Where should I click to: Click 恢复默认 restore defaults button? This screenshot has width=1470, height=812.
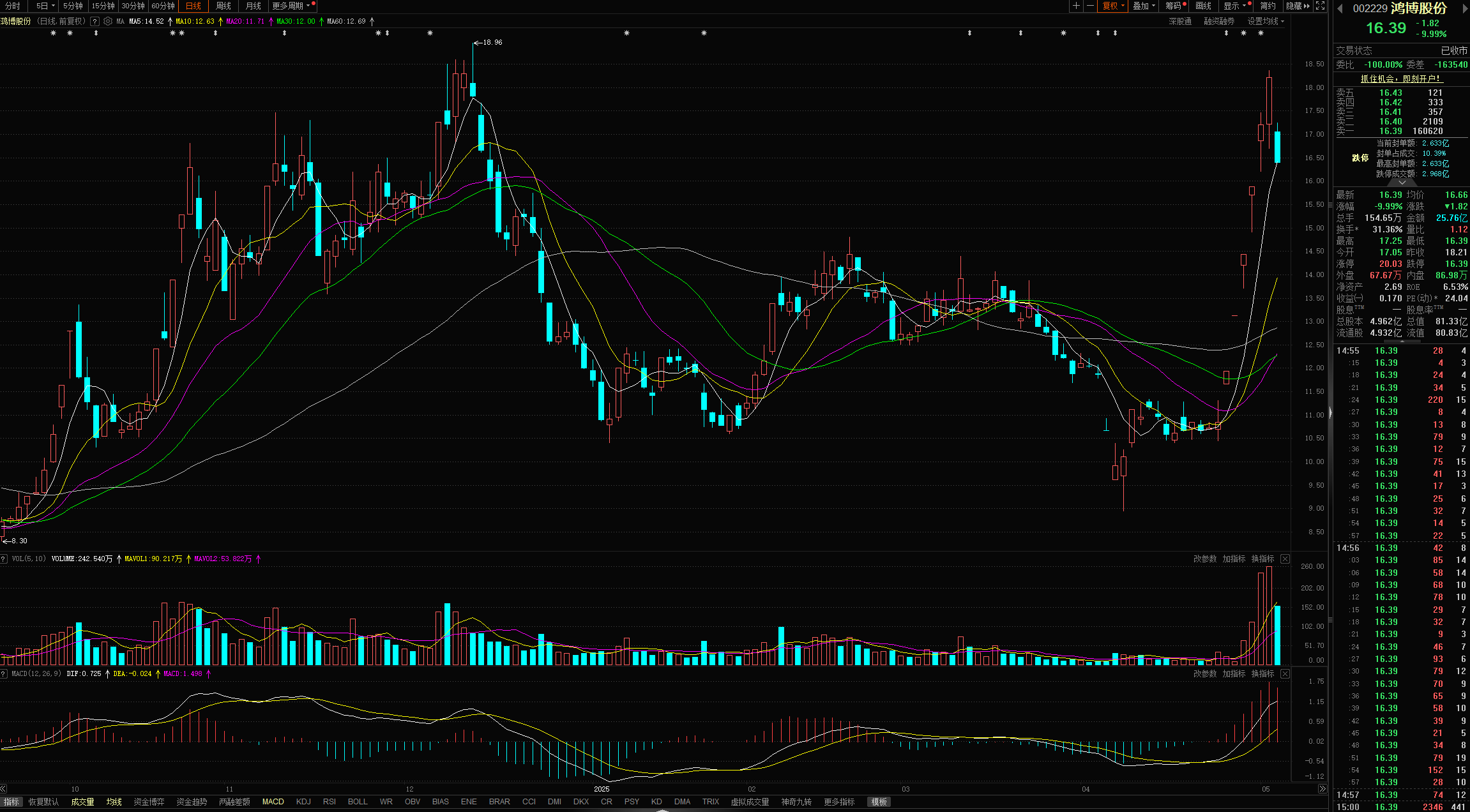(43, 802)
